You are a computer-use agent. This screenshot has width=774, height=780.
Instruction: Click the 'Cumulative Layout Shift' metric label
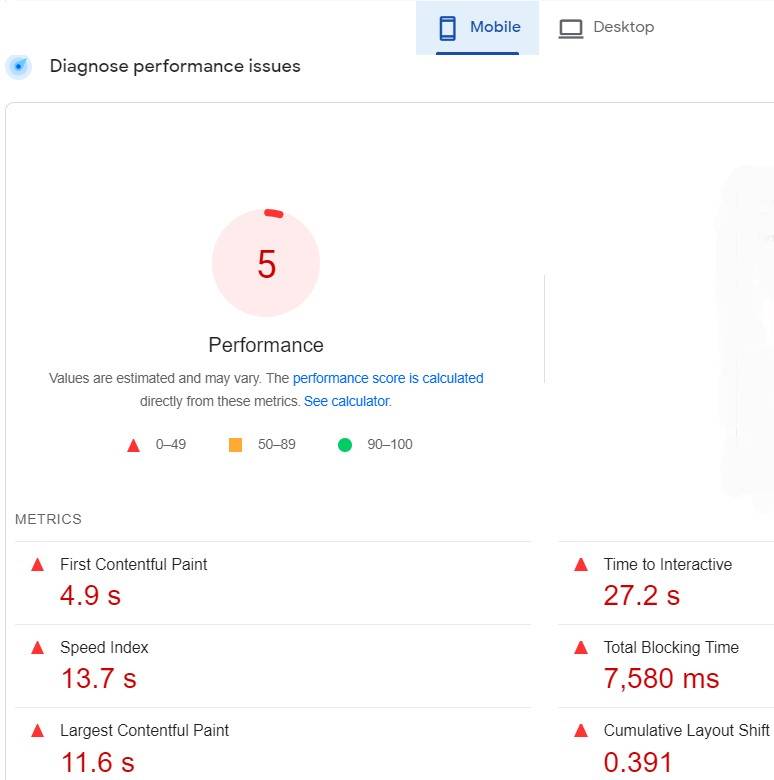(x=686, y=731)
